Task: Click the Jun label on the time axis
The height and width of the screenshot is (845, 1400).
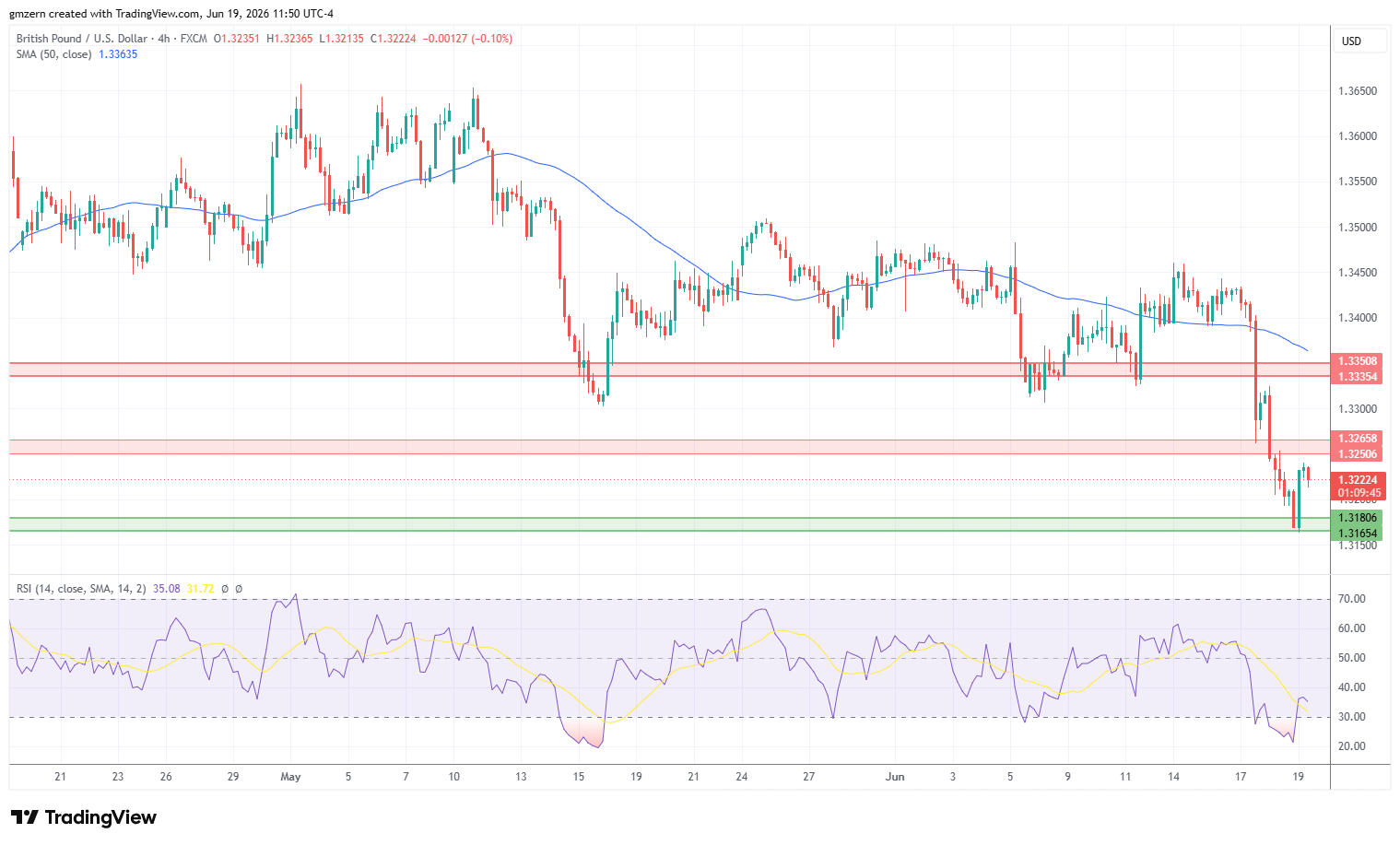Action: pyautogui.click(x=895, y=777)
